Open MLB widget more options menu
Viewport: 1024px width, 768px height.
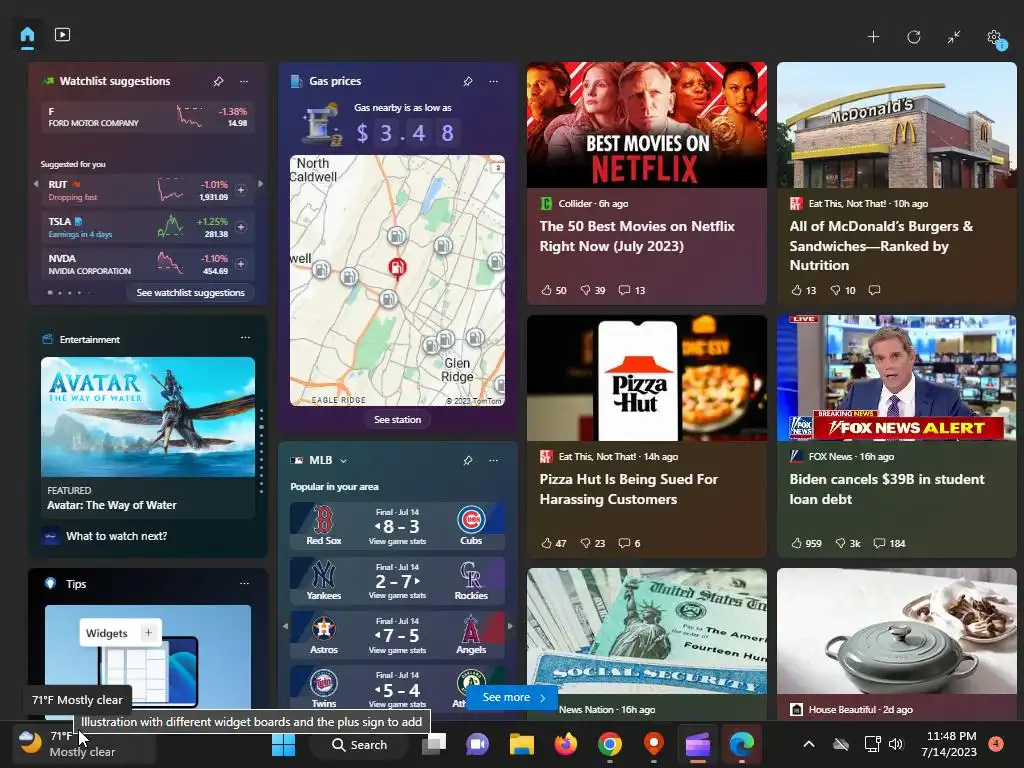click(x=494, y=460)
